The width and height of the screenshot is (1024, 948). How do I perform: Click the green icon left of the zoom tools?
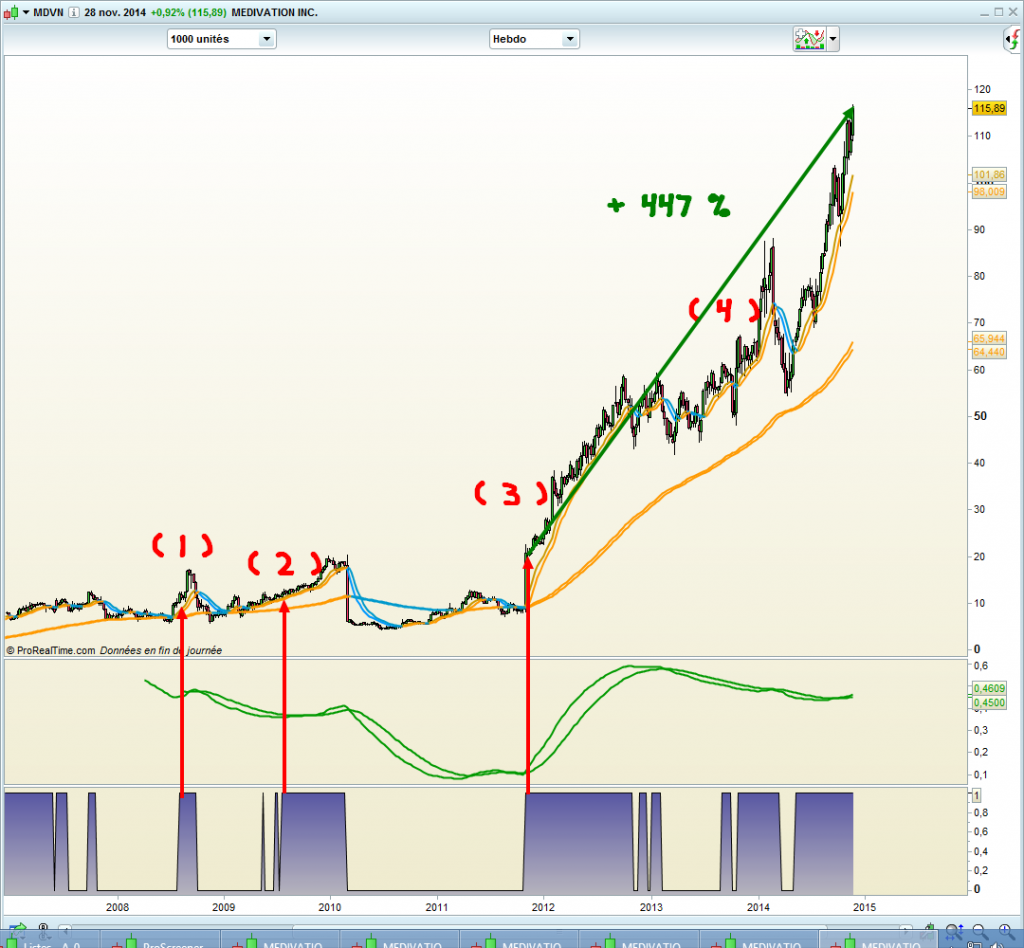point(931,930)
